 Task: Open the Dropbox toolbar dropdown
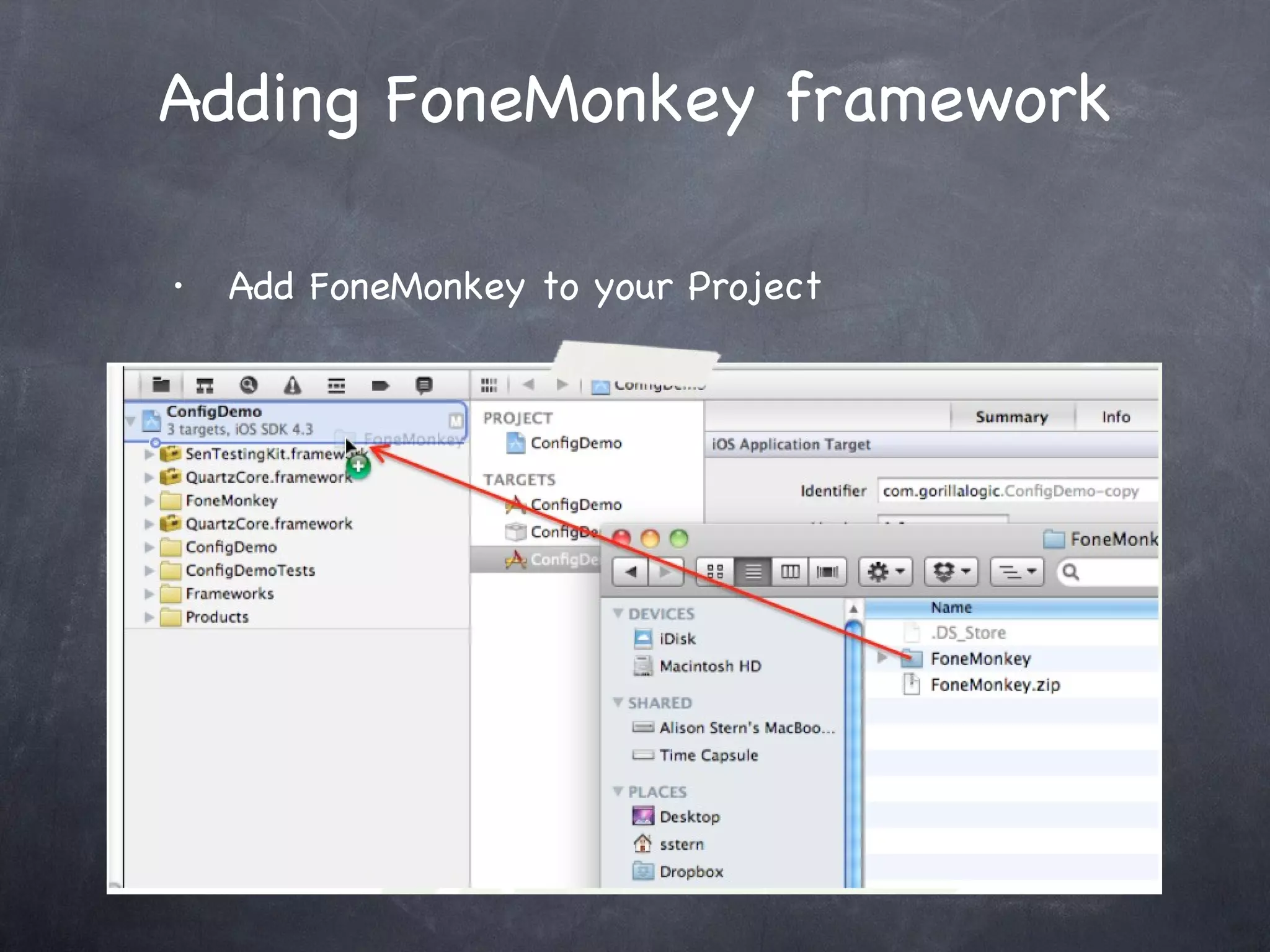click(951, 571)
